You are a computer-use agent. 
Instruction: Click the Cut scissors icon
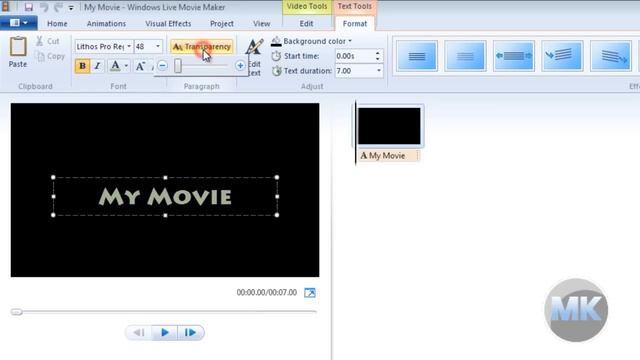(x=40, y=41)
